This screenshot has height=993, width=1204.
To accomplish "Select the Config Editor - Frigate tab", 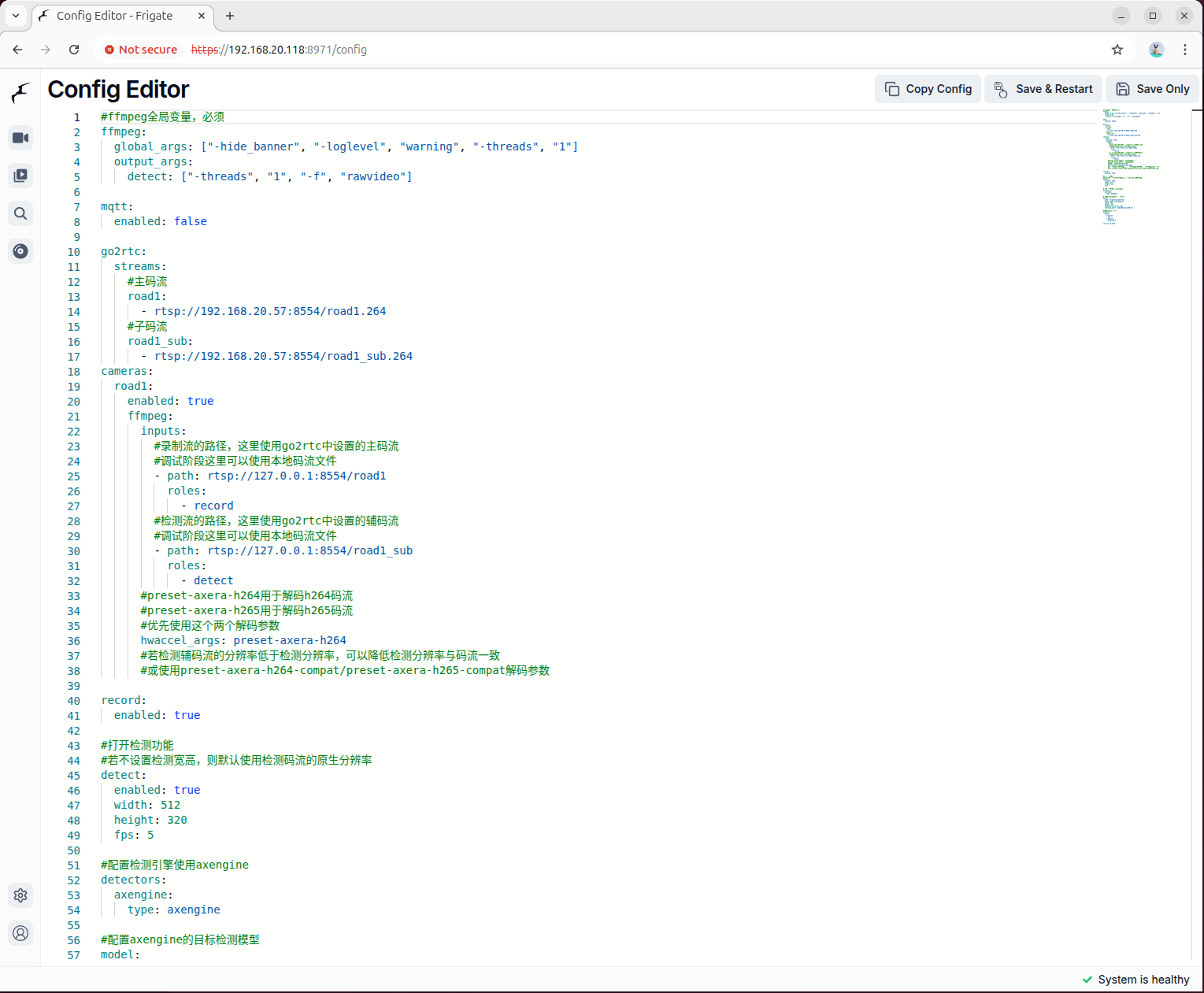I will tap(114, 16).
